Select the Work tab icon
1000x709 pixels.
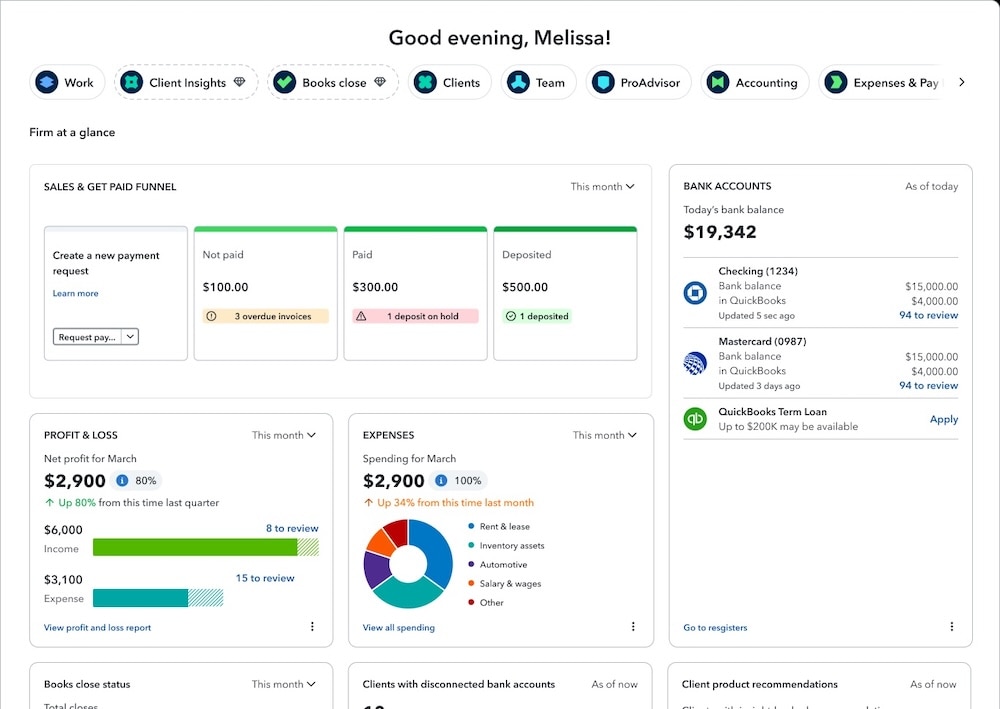(47, 82)
